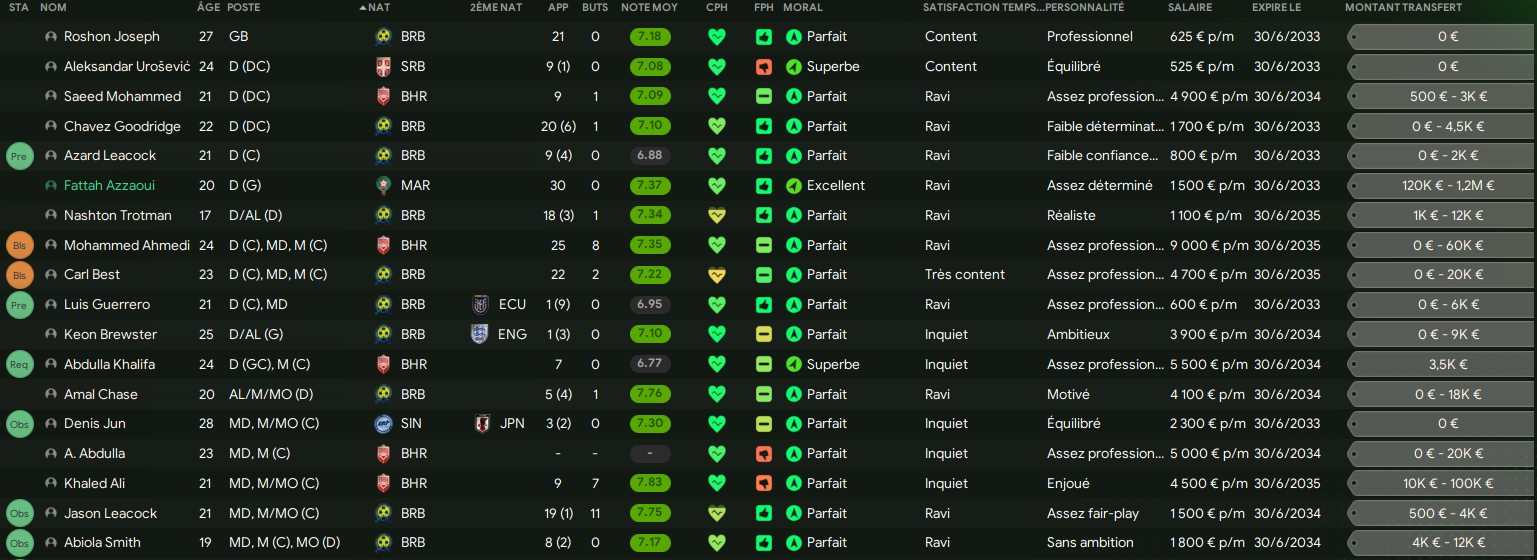
Task: Click the Req status icon for Abdulla Khalifa
Action: coord(20,364)
